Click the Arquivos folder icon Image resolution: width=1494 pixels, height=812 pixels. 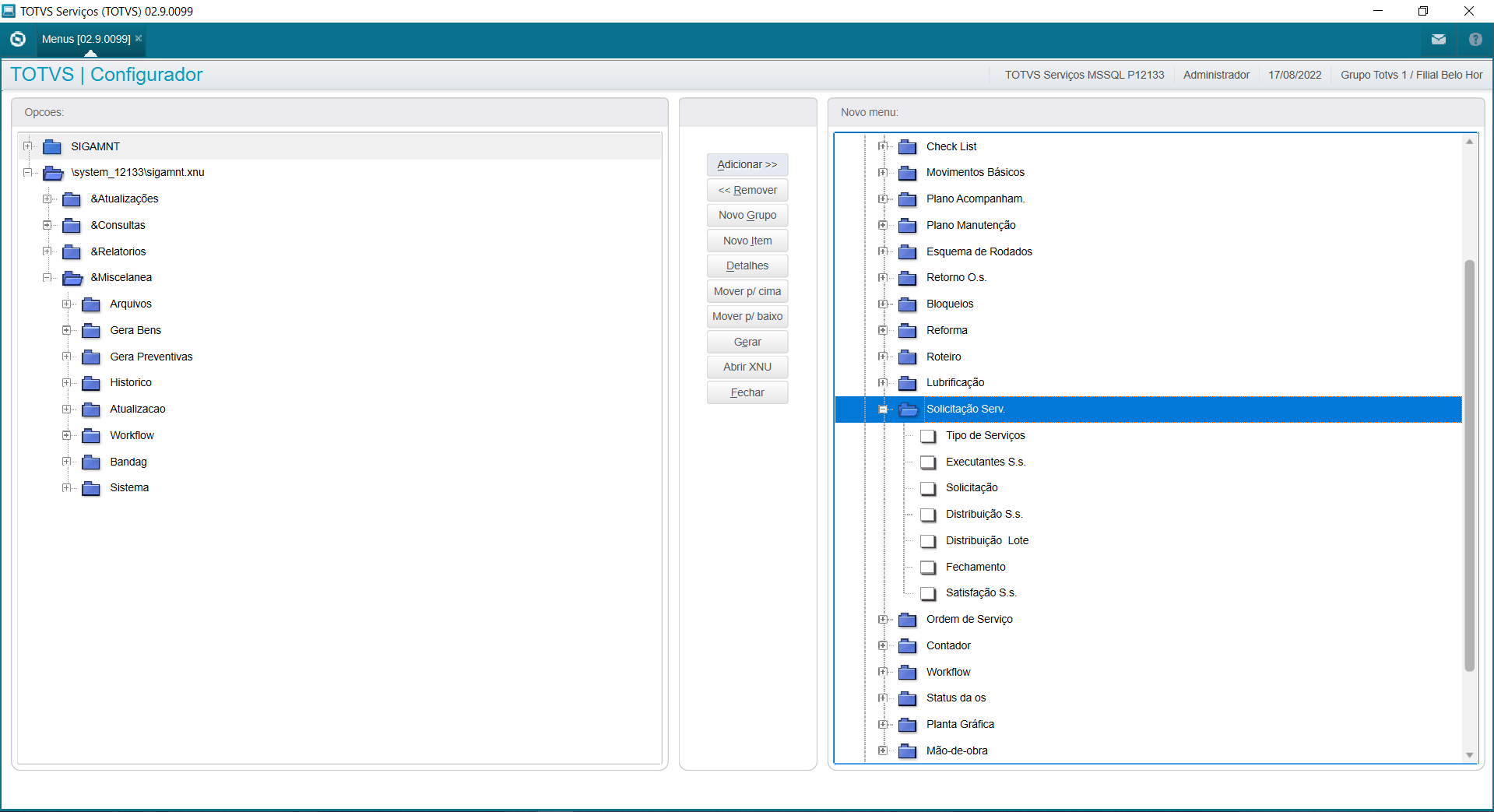pos(91,304)
